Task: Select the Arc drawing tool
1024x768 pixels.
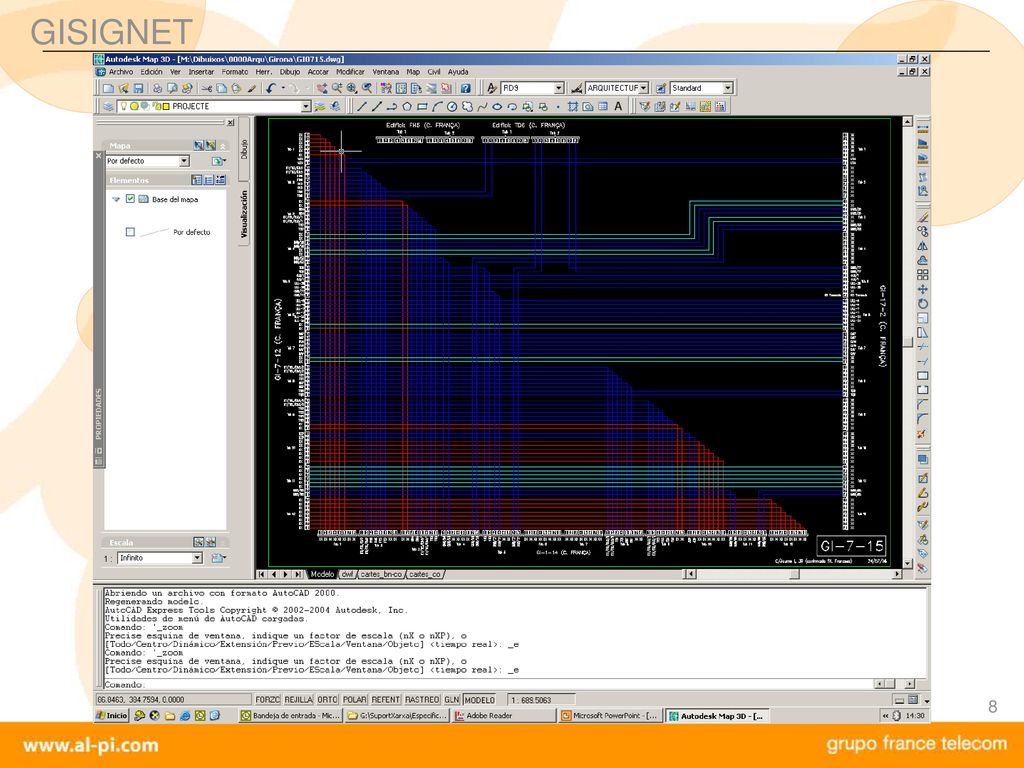Action: pyautogui.click(x=436, y=106)
